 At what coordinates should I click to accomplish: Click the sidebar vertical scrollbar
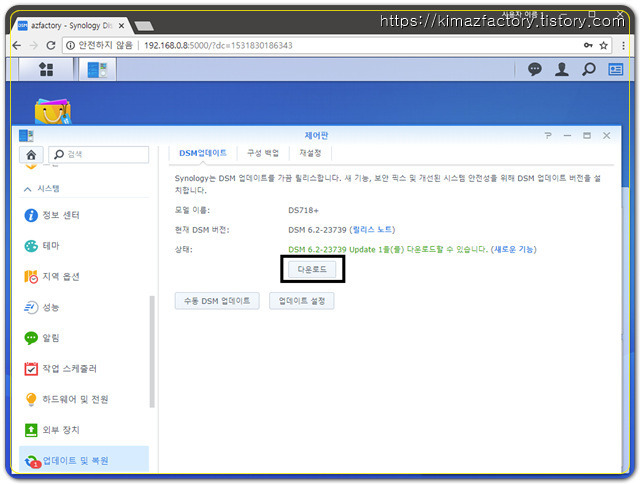tap(152, 351)
